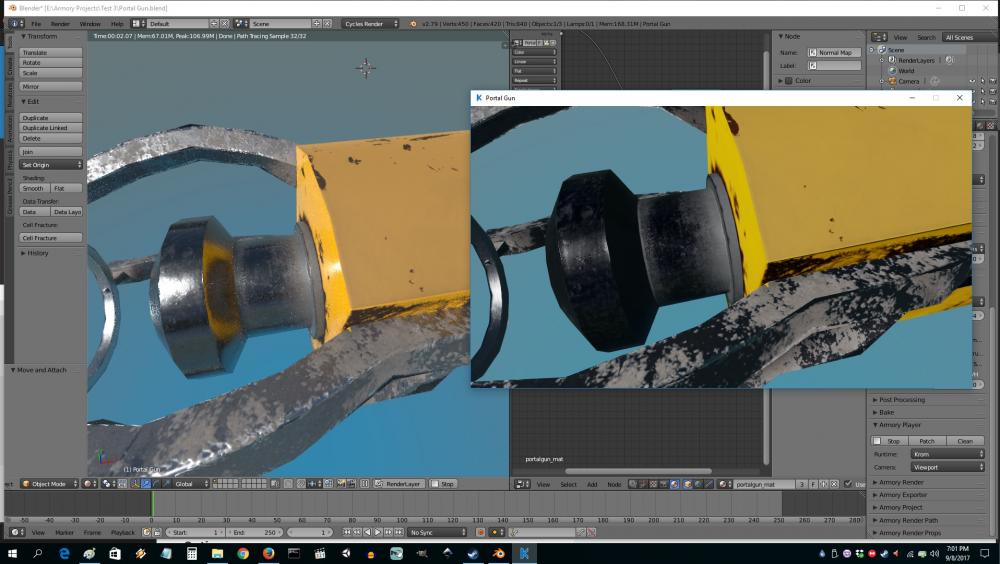Click the Chrome icon in the taskbar

tap(242, 553)
